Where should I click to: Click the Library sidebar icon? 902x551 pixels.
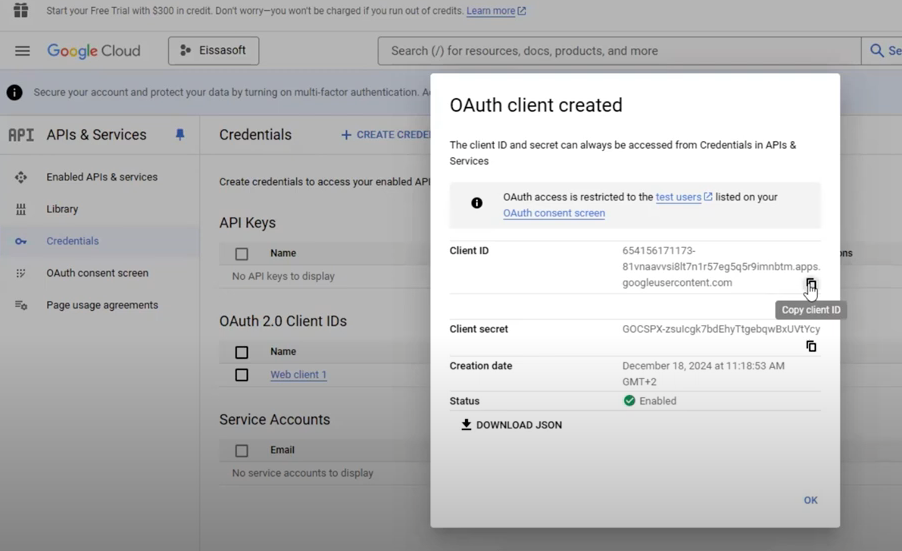tap(21, 209)
